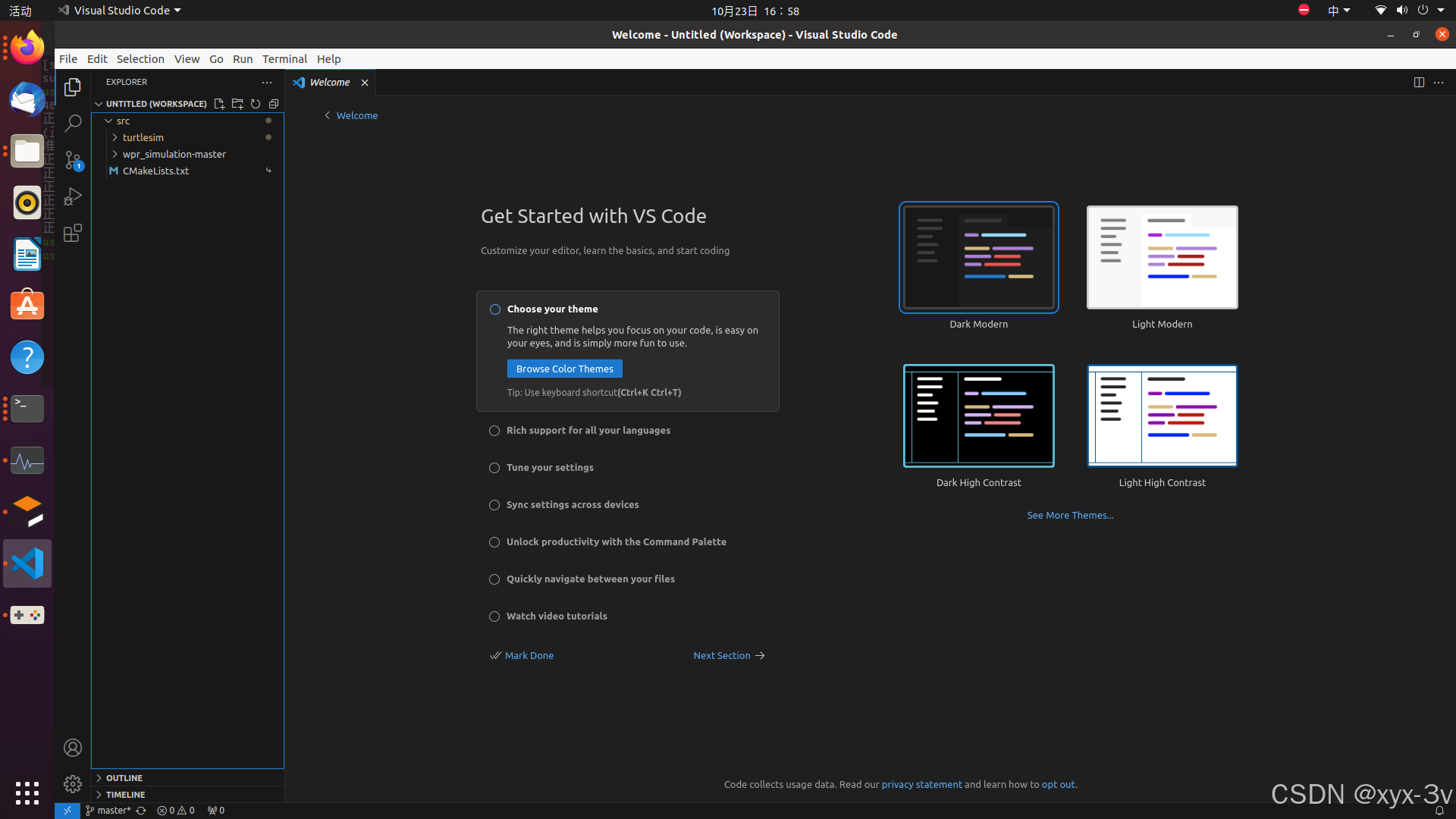Image resolution: width=1456 pixels, height=819 pixels.
Task: Select Sync settings across devices step
Action: (573, 504)
